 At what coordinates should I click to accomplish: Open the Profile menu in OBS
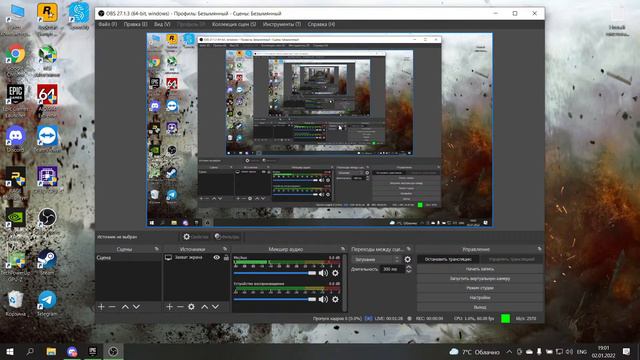pos(191,24)
